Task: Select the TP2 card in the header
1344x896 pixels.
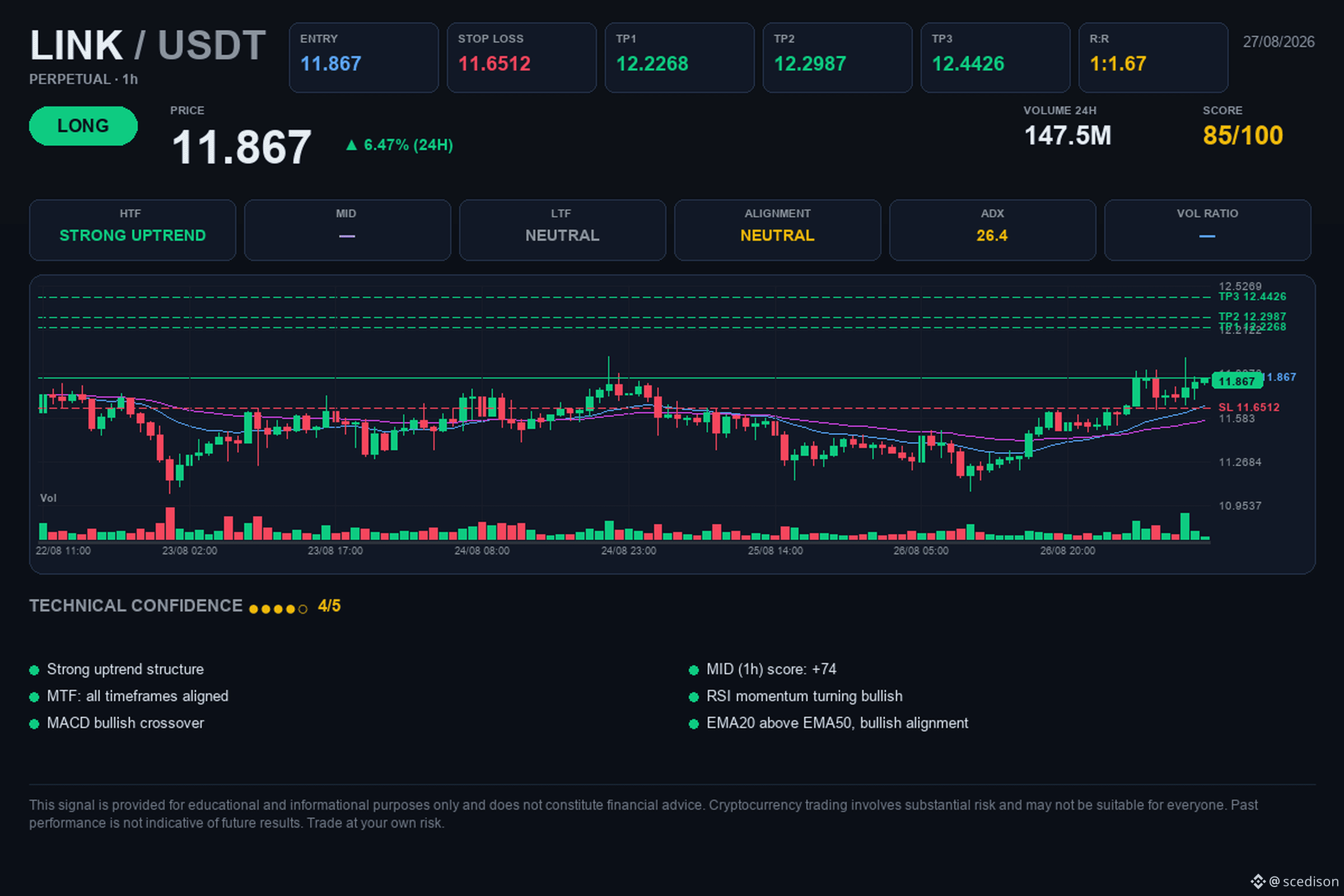Action: [837, 58]
